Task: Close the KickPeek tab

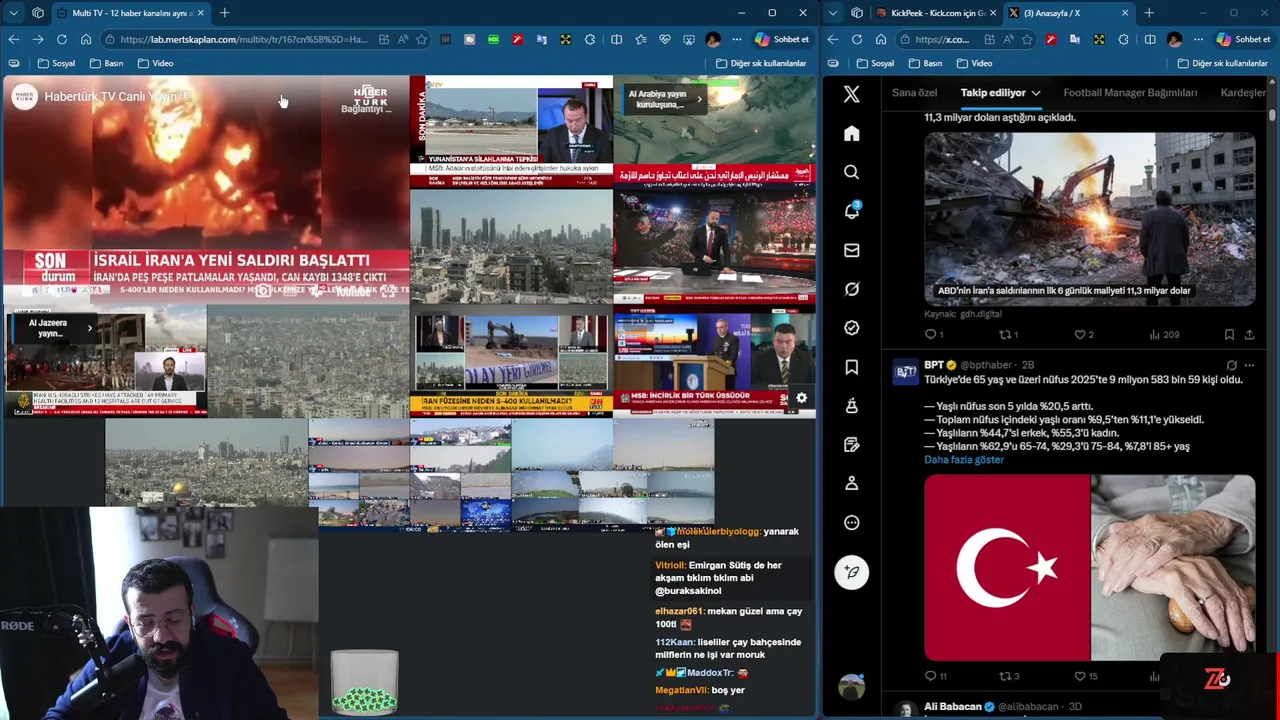Action: [993, 13]
